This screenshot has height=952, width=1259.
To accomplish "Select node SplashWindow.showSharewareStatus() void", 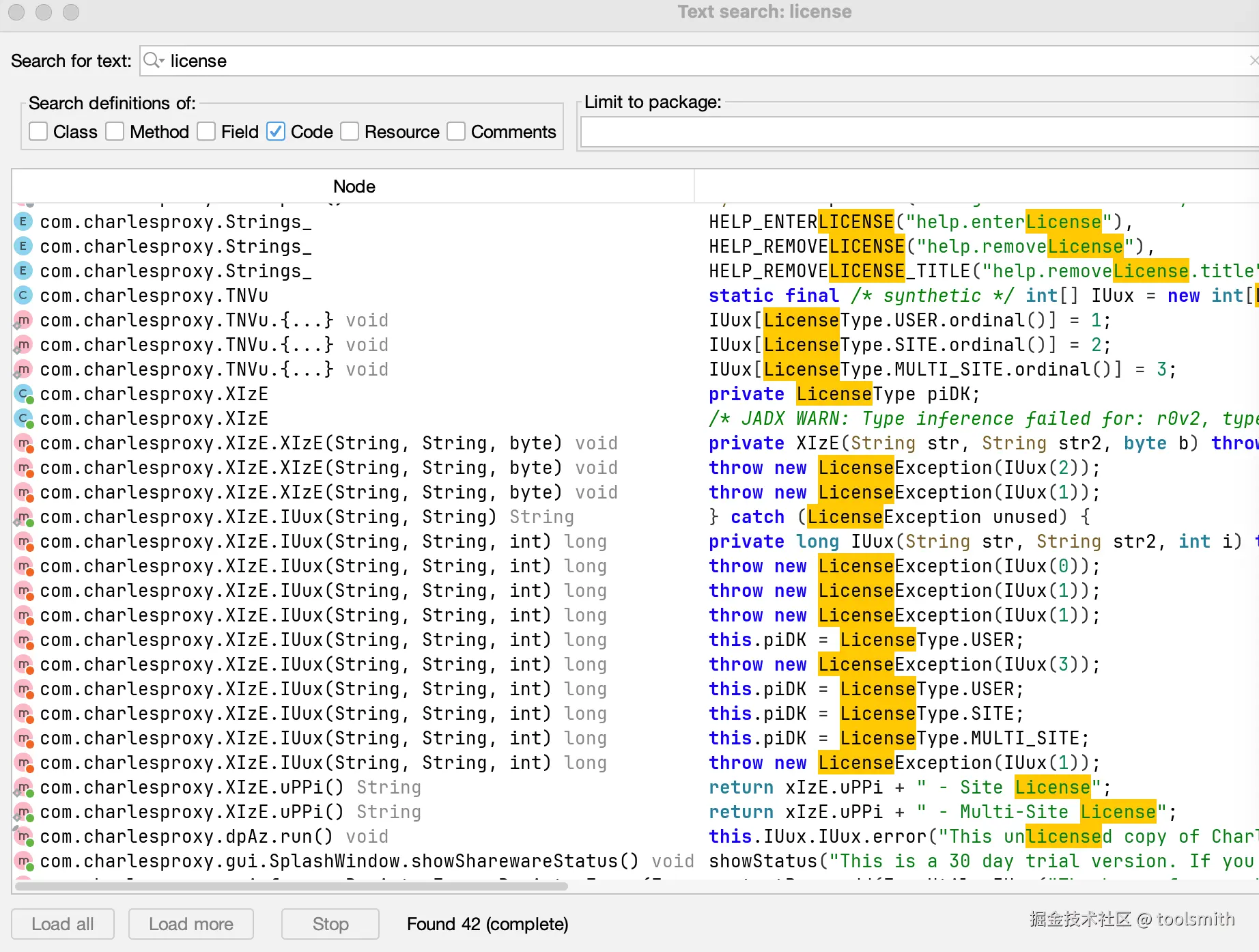I will [367, 861].
